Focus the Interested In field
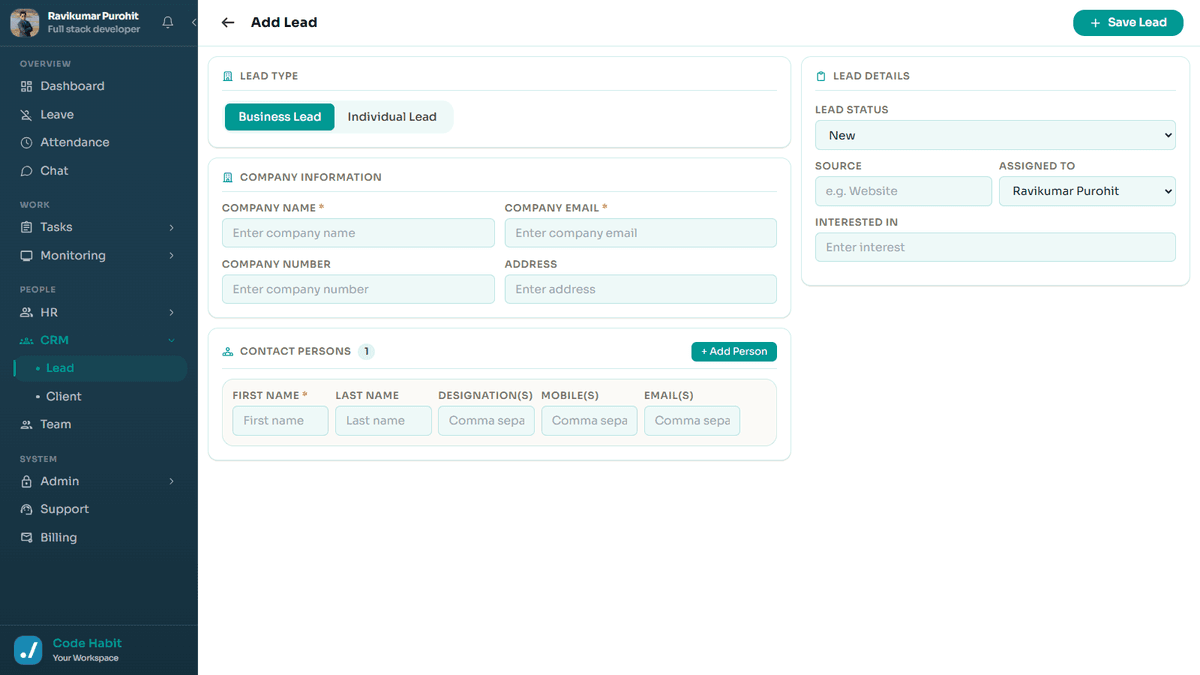 (x=995, y=247)
